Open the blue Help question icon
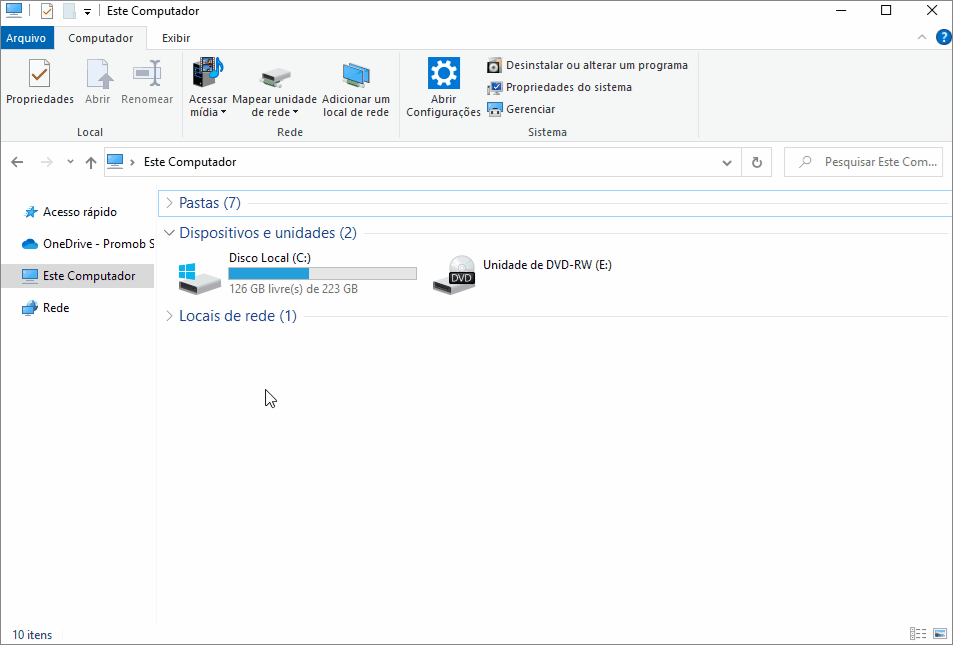Image resolution: width=953 pixels, height=645 pixels. coord(943,38)
